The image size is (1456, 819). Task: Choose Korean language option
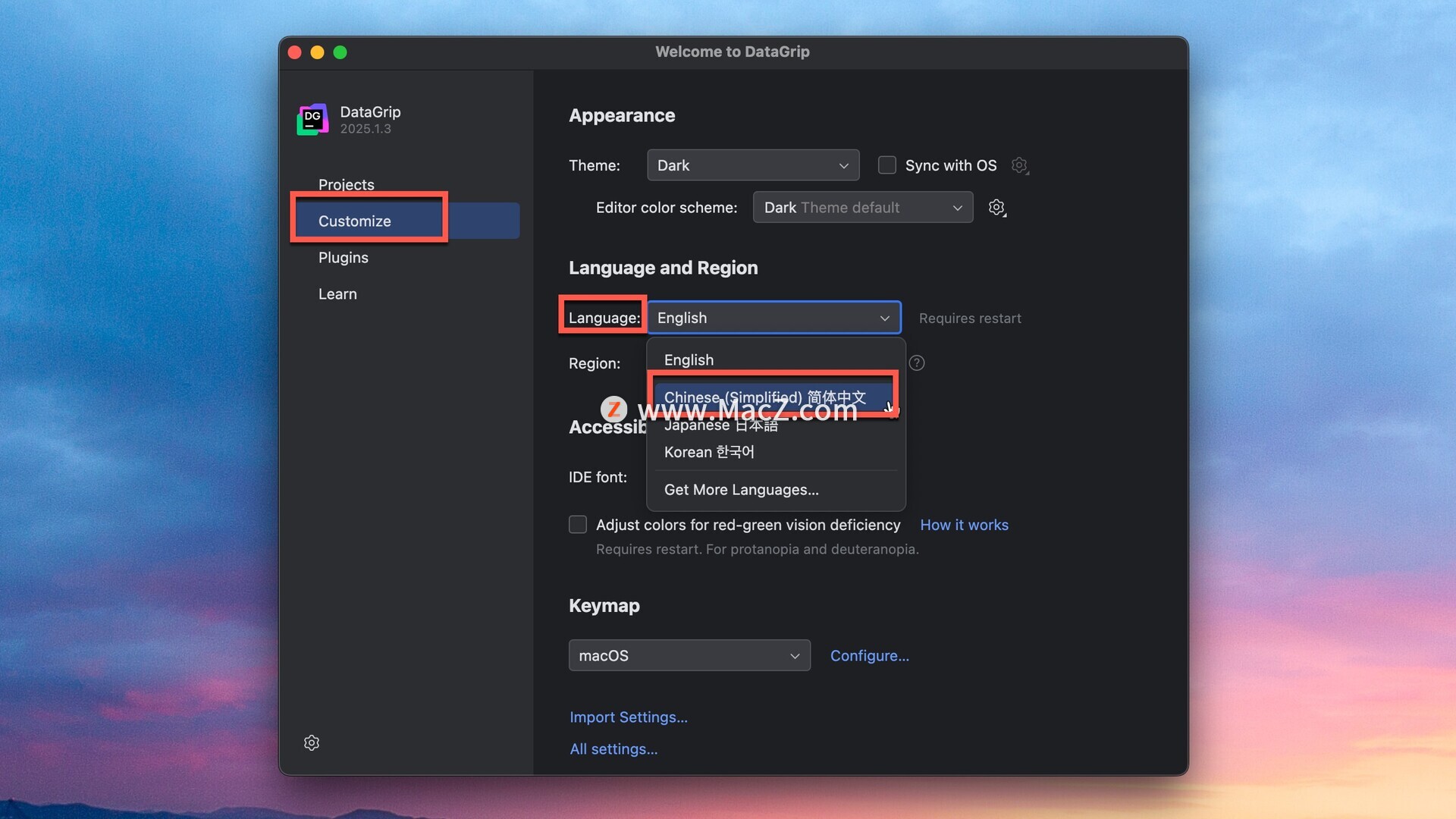776,452
